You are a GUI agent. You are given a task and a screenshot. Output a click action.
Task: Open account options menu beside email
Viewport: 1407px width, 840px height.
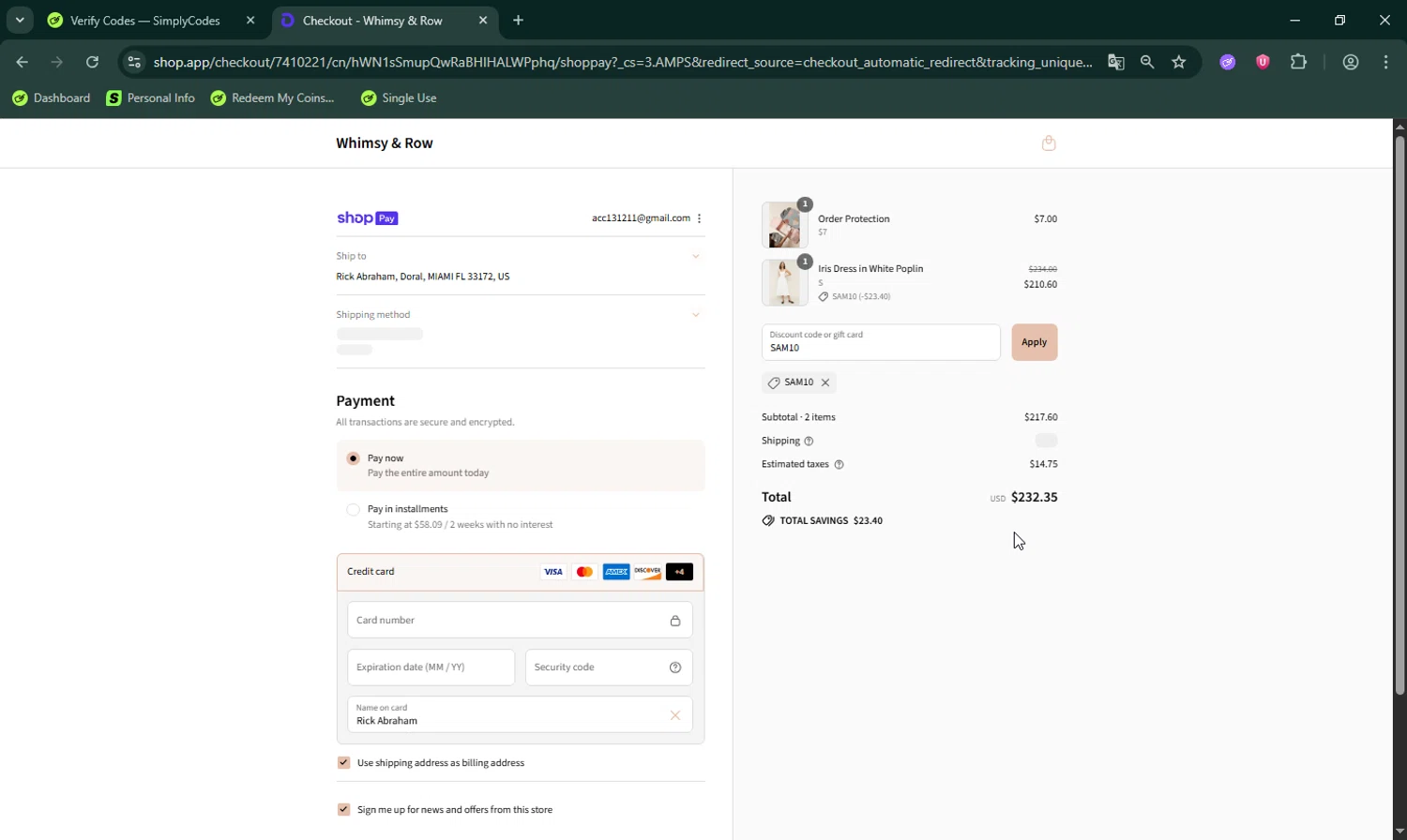pyautogui.click(x=700, y=218)
